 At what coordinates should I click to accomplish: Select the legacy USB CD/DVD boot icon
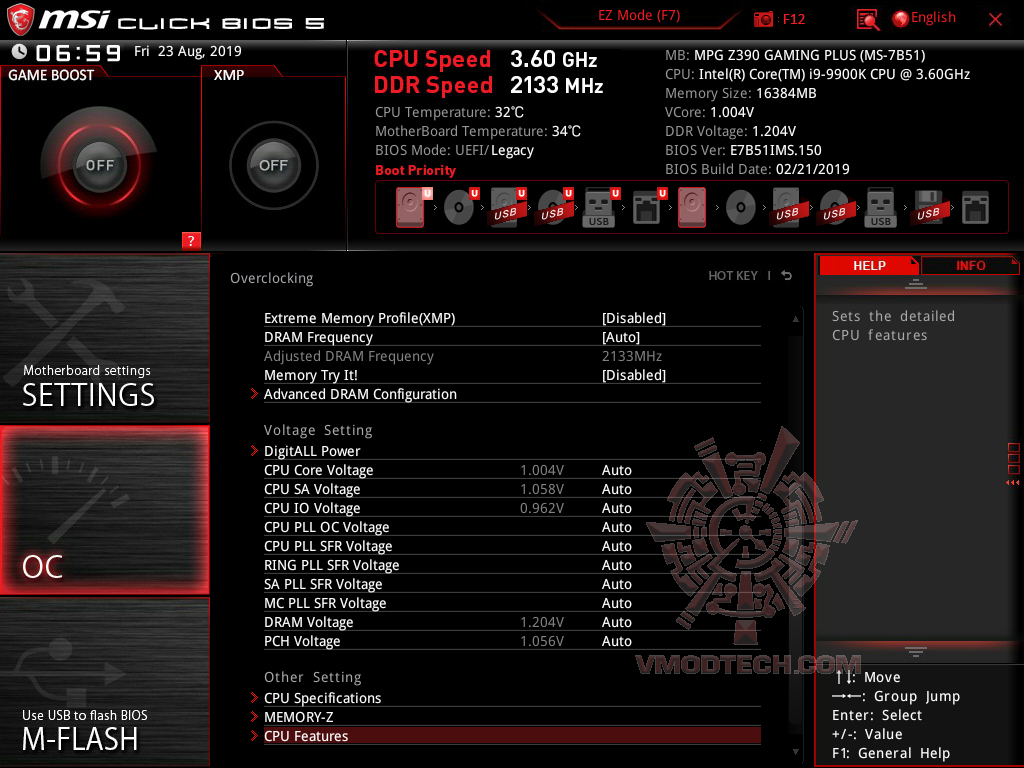(834, 208)
